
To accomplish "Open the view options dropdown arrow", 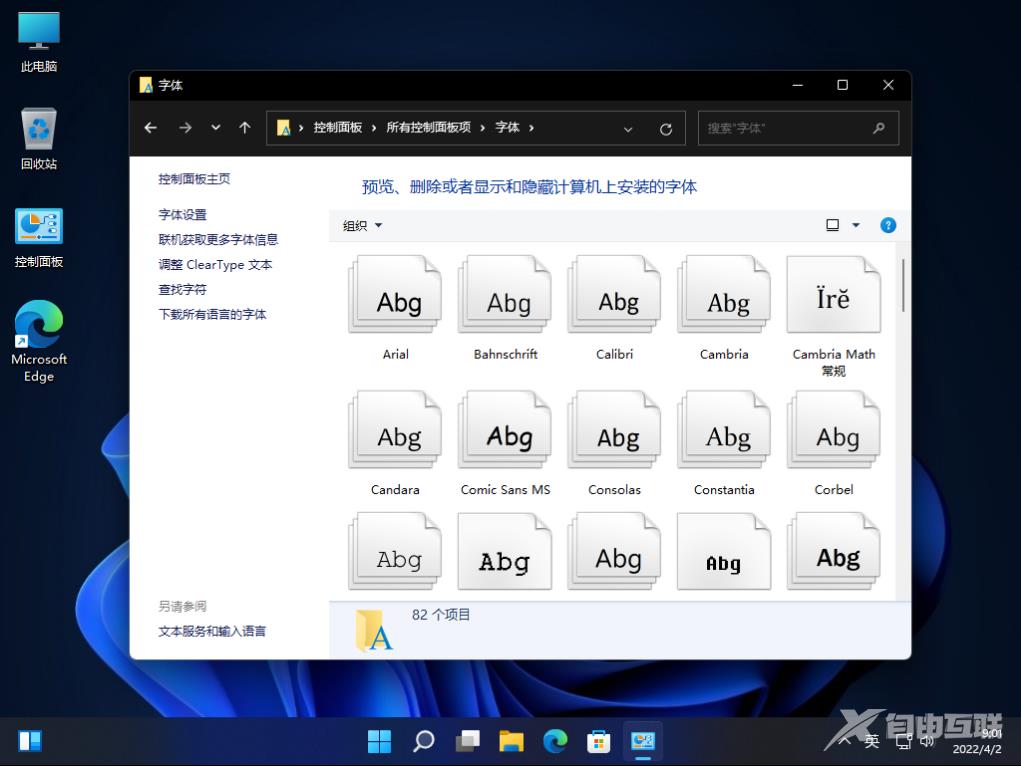I will point(855,225).
